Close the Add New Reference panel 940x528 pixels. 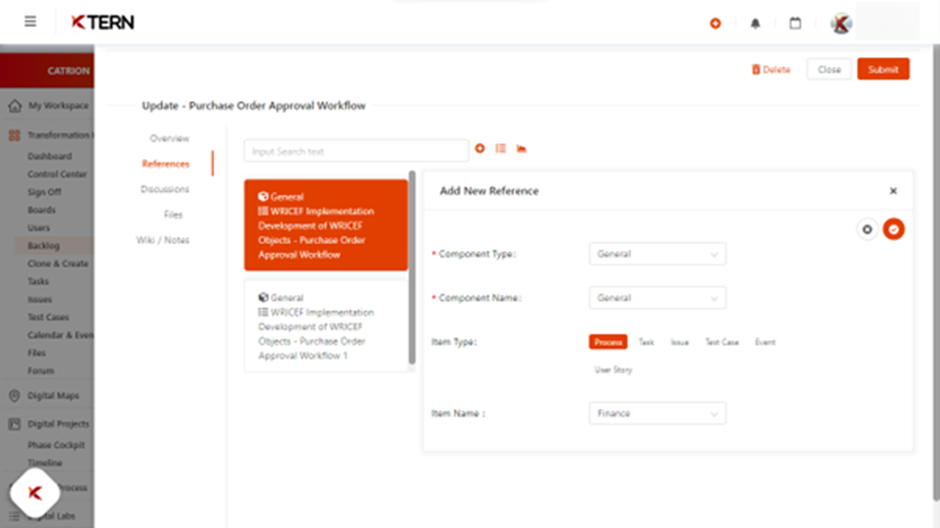tap(893, 191)
